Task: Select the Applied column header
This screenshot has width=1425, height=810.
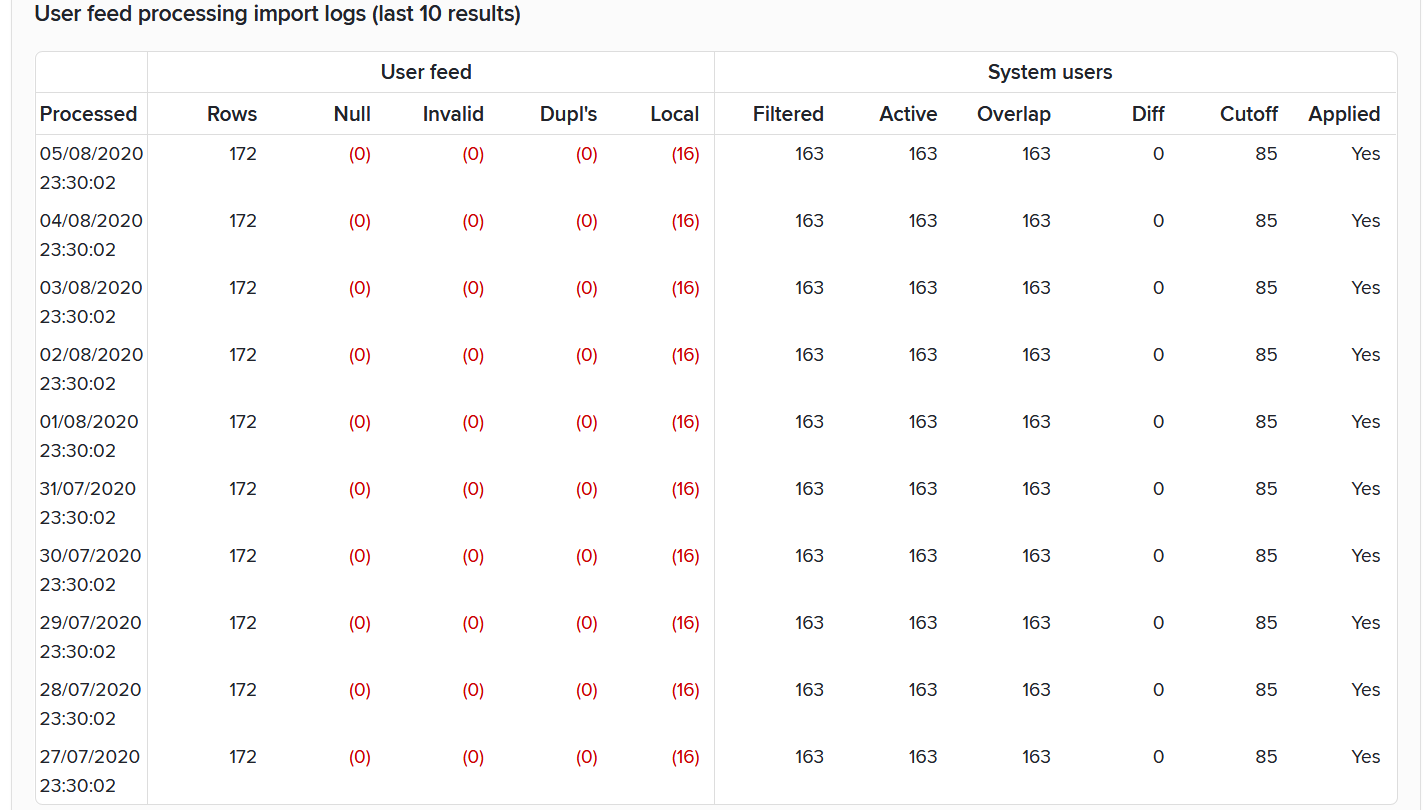Action: click(x=1344, y=114)
